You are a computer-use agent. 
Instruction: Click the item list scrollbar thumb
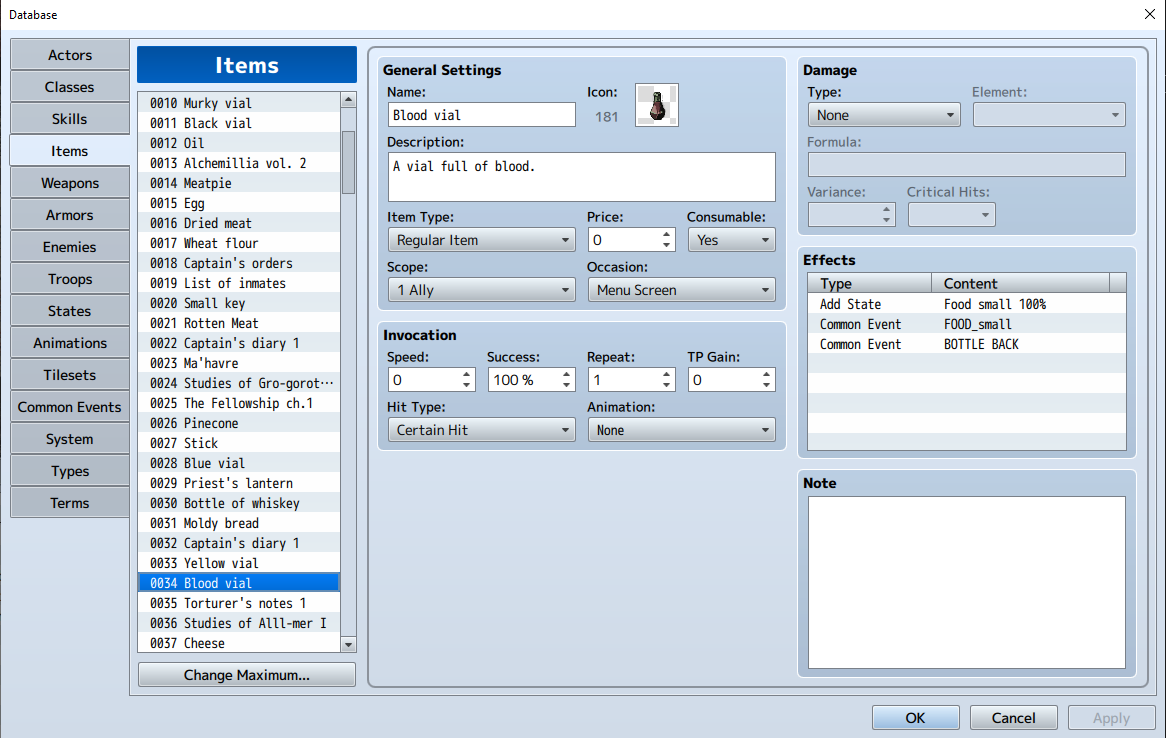pyautogui.click(x=348, y=162)
